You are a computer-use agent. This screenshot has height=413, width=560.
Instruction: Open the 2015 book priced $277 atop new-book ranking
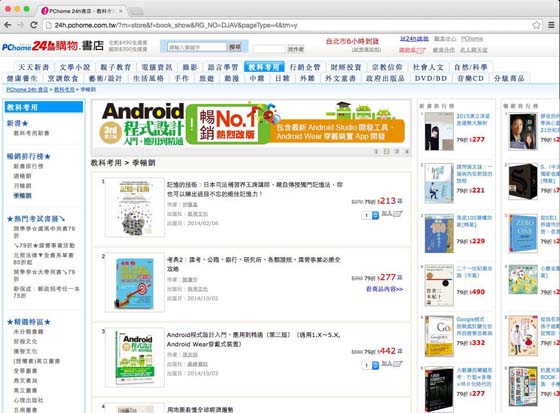pos(439,131)
